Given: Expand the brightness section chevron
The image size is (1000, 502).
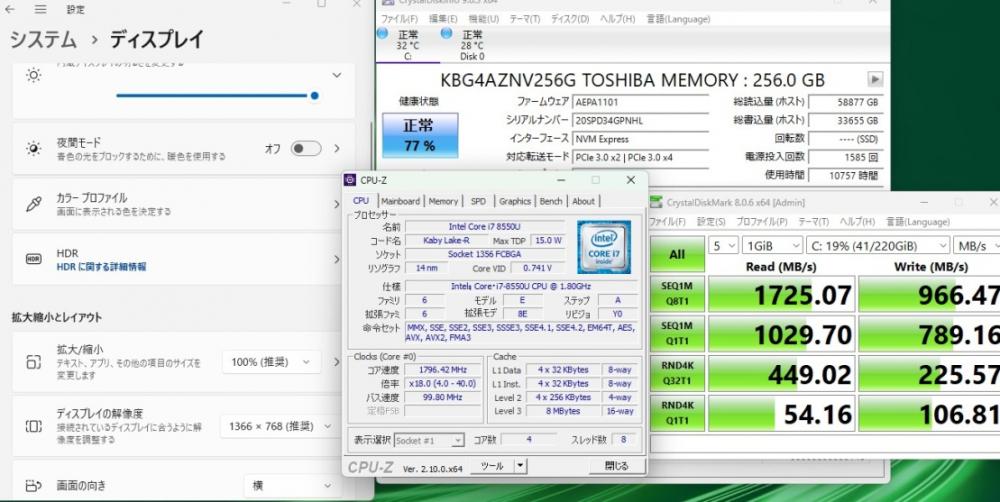Looking at the screenshot, I should (x=337, y=75).
